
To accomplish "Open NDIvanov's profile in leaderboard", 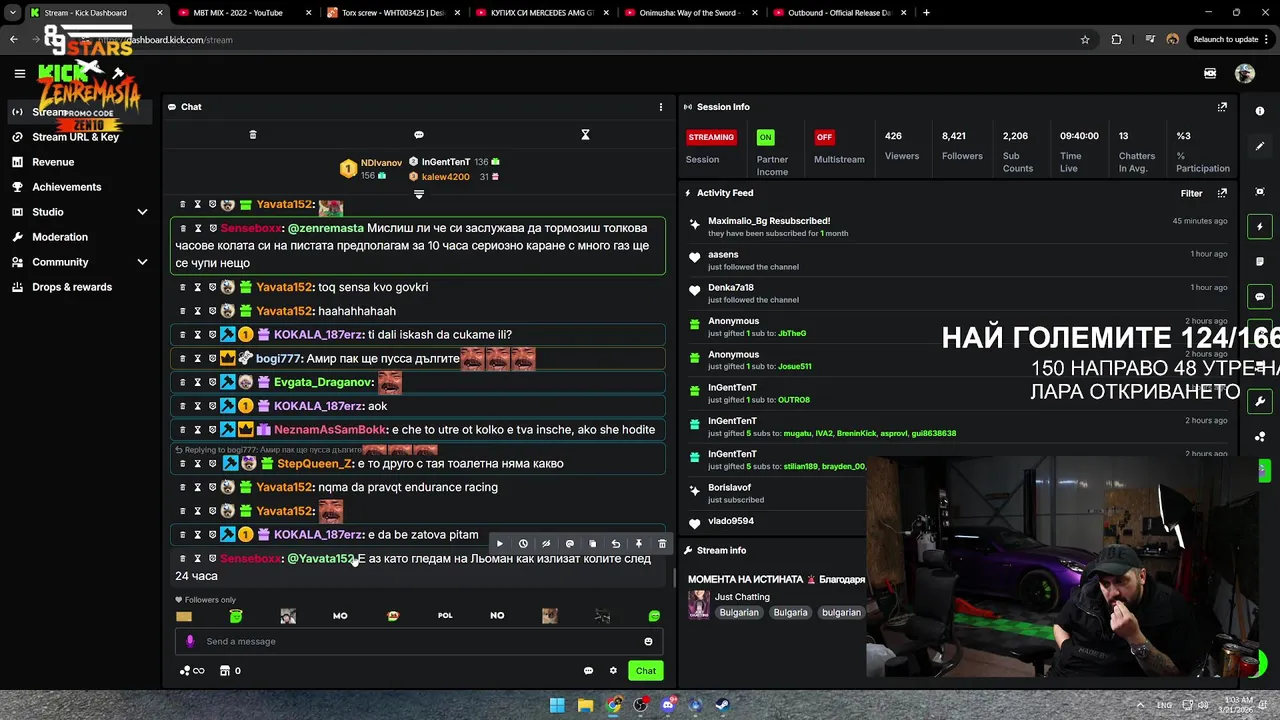I will tap(381, 162).
